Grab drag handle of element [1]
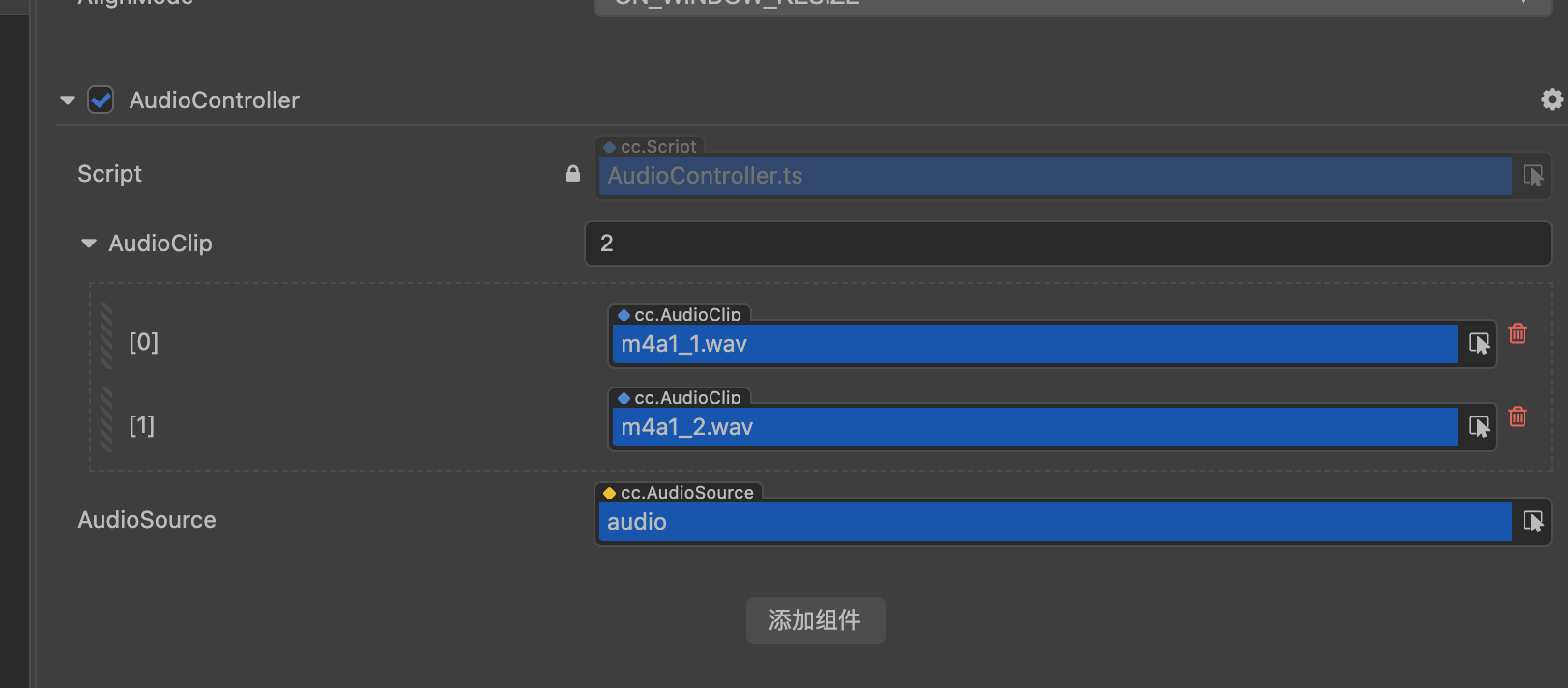 coord(106,420)
